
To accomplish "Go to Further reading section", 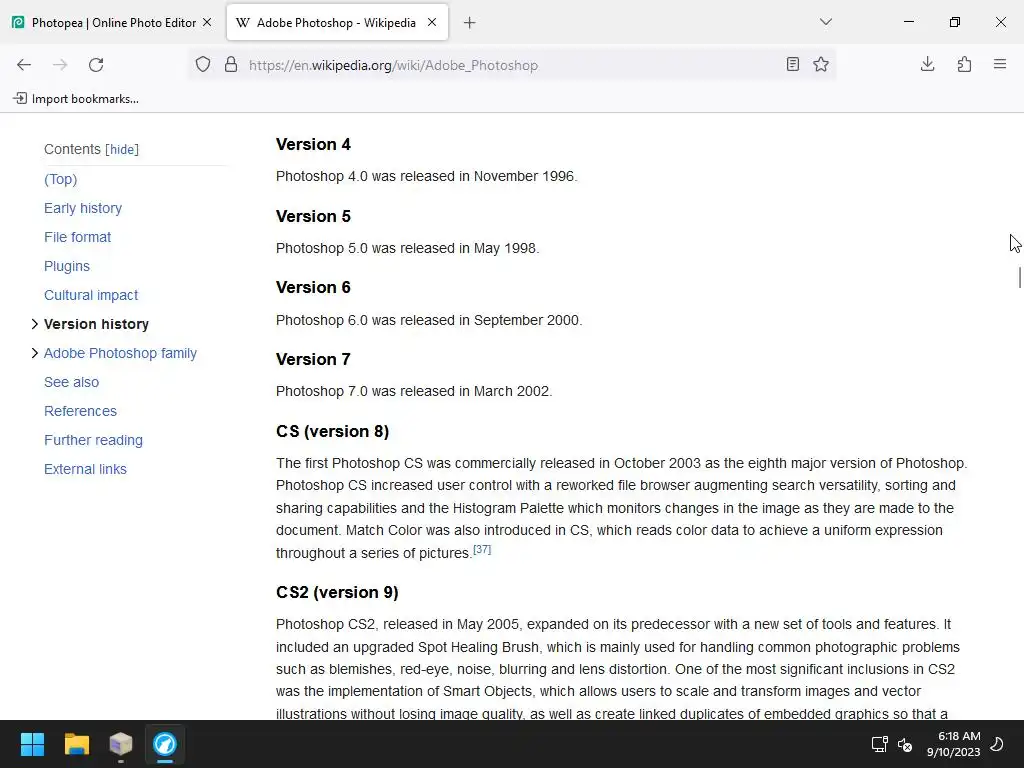I will coord(93,440).
